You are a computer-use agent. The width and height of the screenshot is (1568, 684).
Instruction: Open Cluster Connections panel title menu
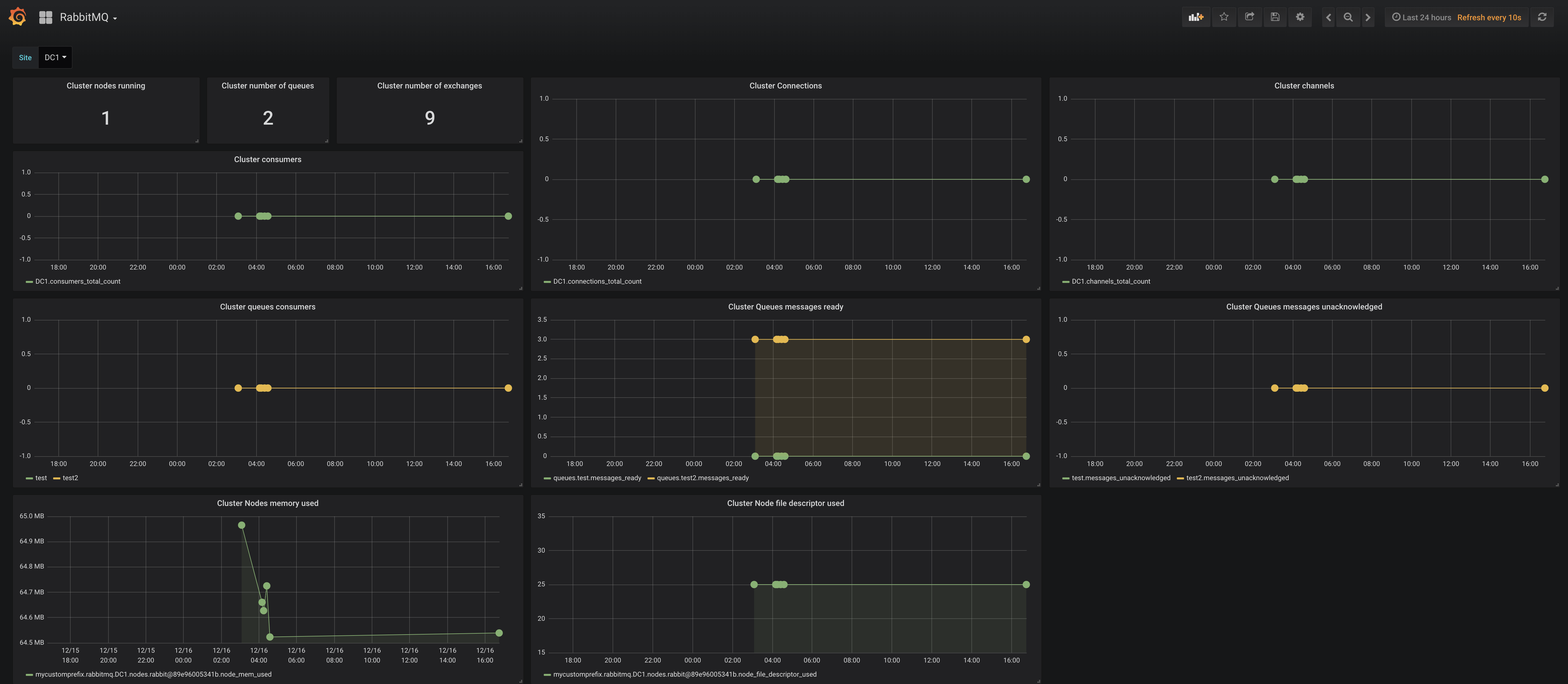785,86
